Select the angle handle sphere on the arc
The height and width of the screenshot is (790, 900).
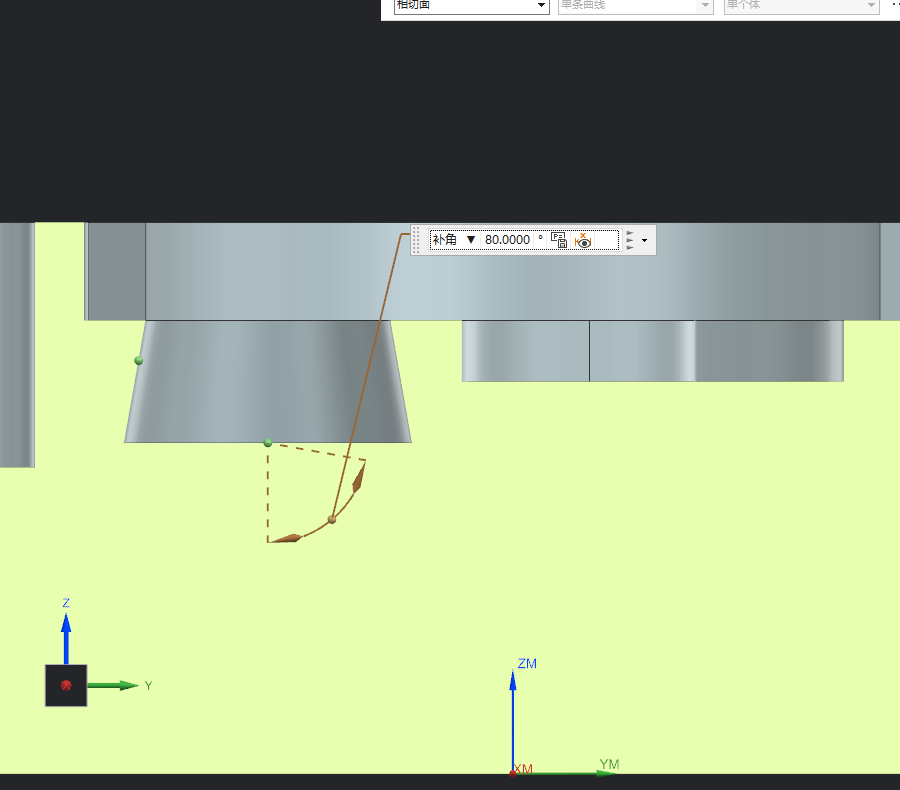point(332,520)
